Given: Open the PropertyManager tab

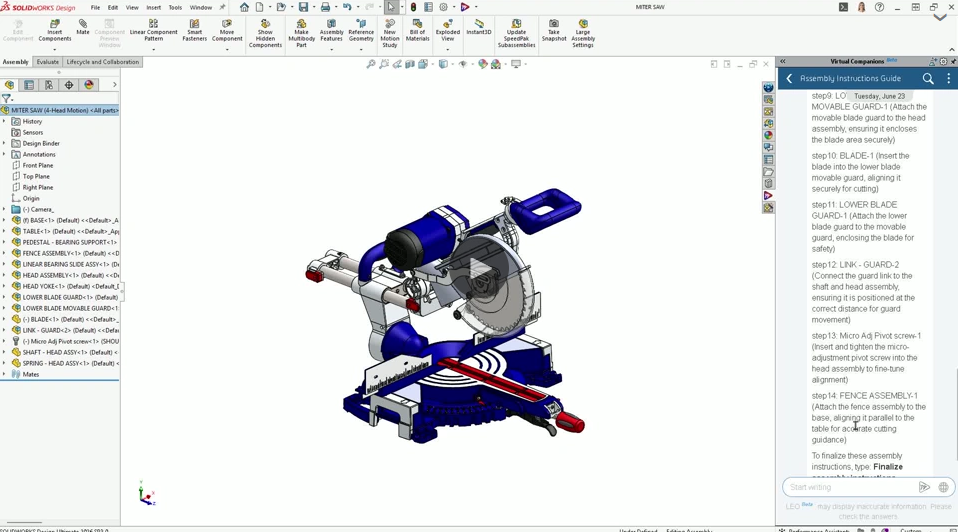Looking at the screenshot, I should coord(29,85).
